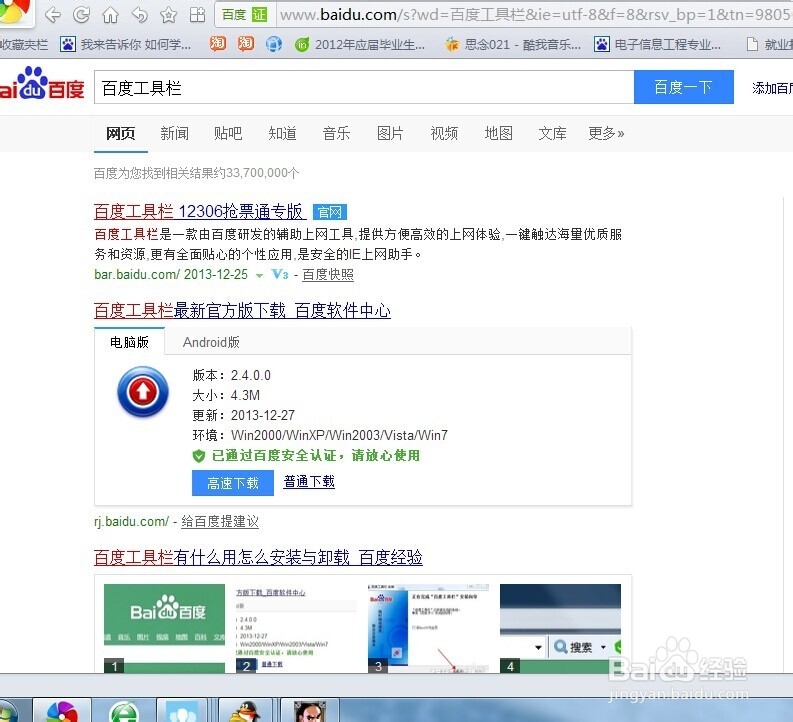This screenshot has height=722, width=793.
Task: Open result 百度工具栏最新官方版下载_百度软件中心
Action: tap(242, 310)
